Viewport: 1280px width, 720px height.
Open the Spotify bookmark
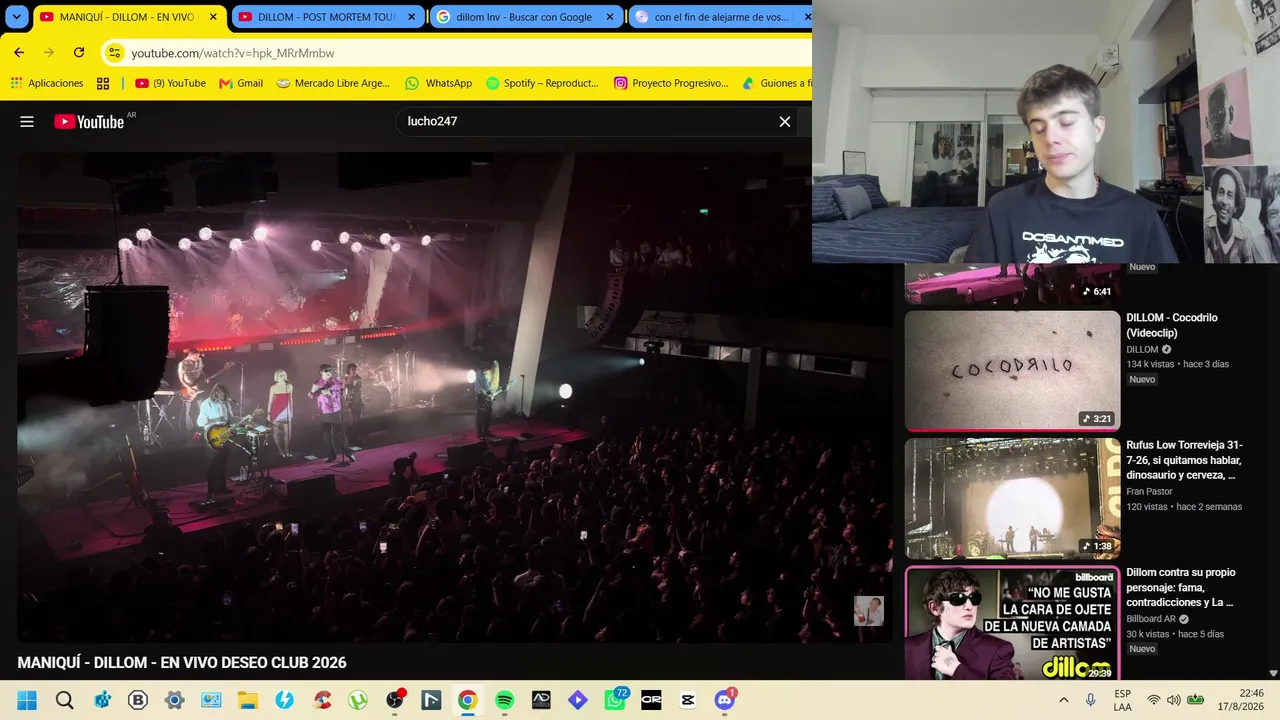[x=542, y=83]
